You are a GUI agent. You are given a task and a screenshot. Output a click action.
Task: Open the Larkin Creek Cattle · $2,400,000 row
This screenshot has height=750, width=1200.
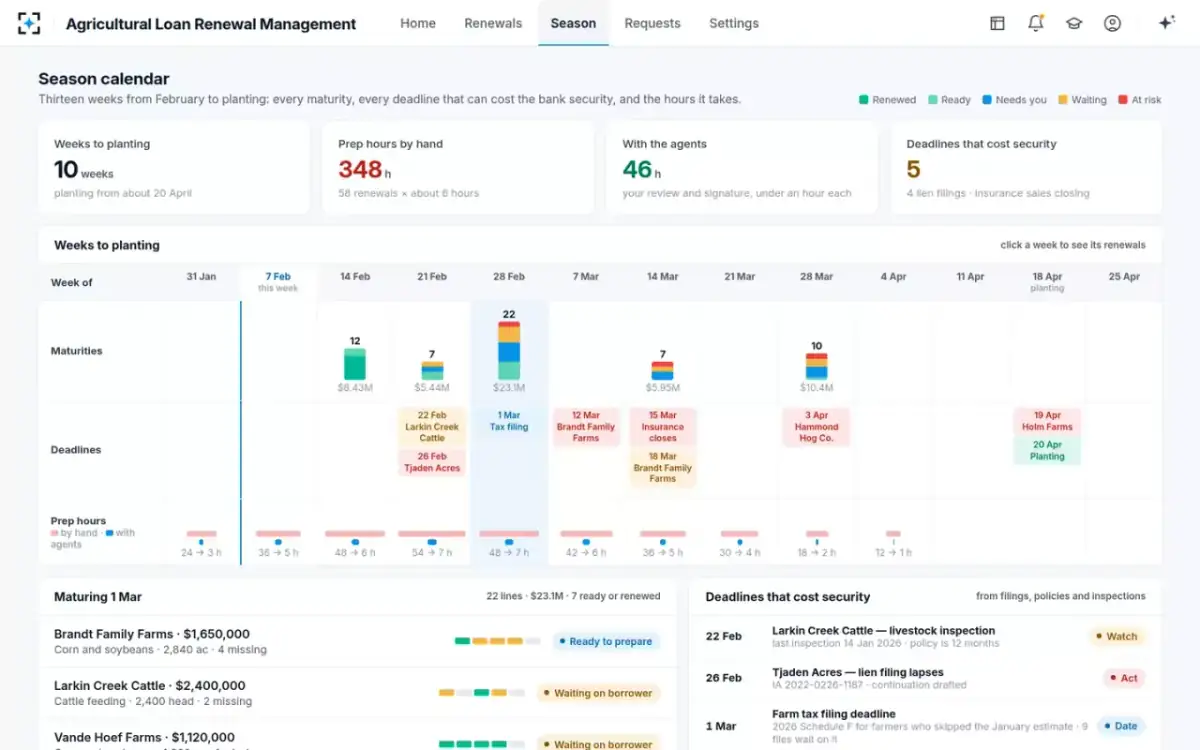pyautogui.click(x=357, y=693)
